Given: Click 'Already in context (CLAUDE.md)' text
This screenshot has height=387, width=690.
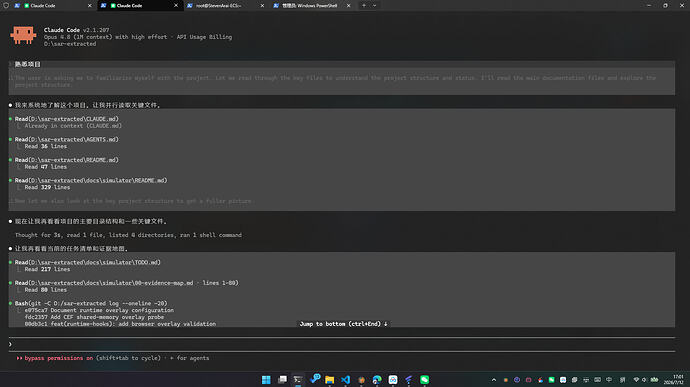Looking at the screenshot, I should coord(73,125).
